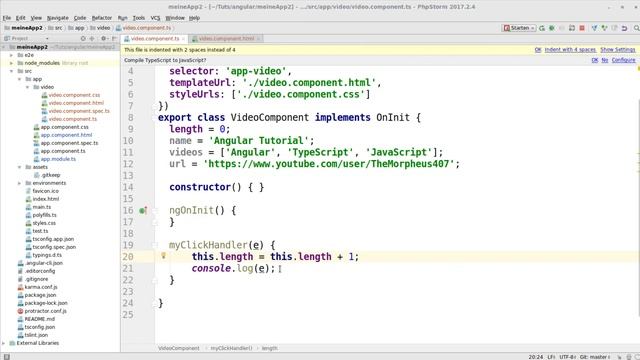Click 20:24 cursor position in status bar
The height and width of the screenshot is (360, 640).
coord(536,357)
